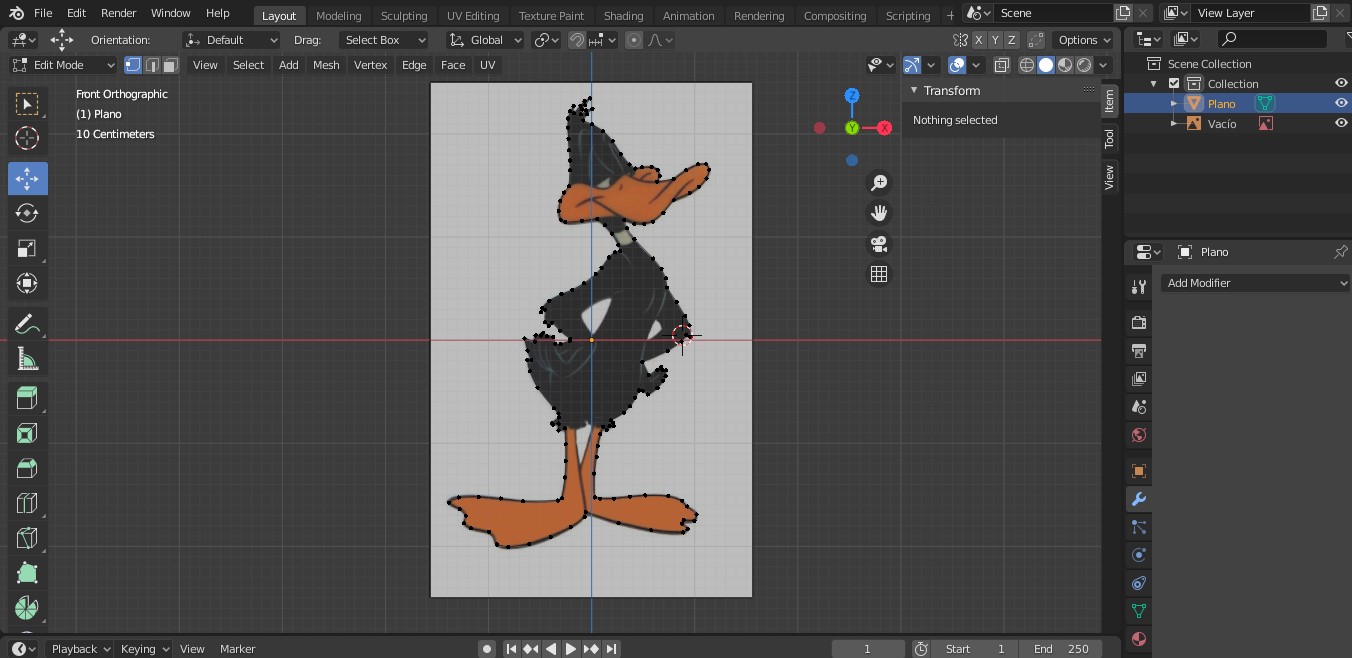Select the Extrude Region tool

point(27,398)
